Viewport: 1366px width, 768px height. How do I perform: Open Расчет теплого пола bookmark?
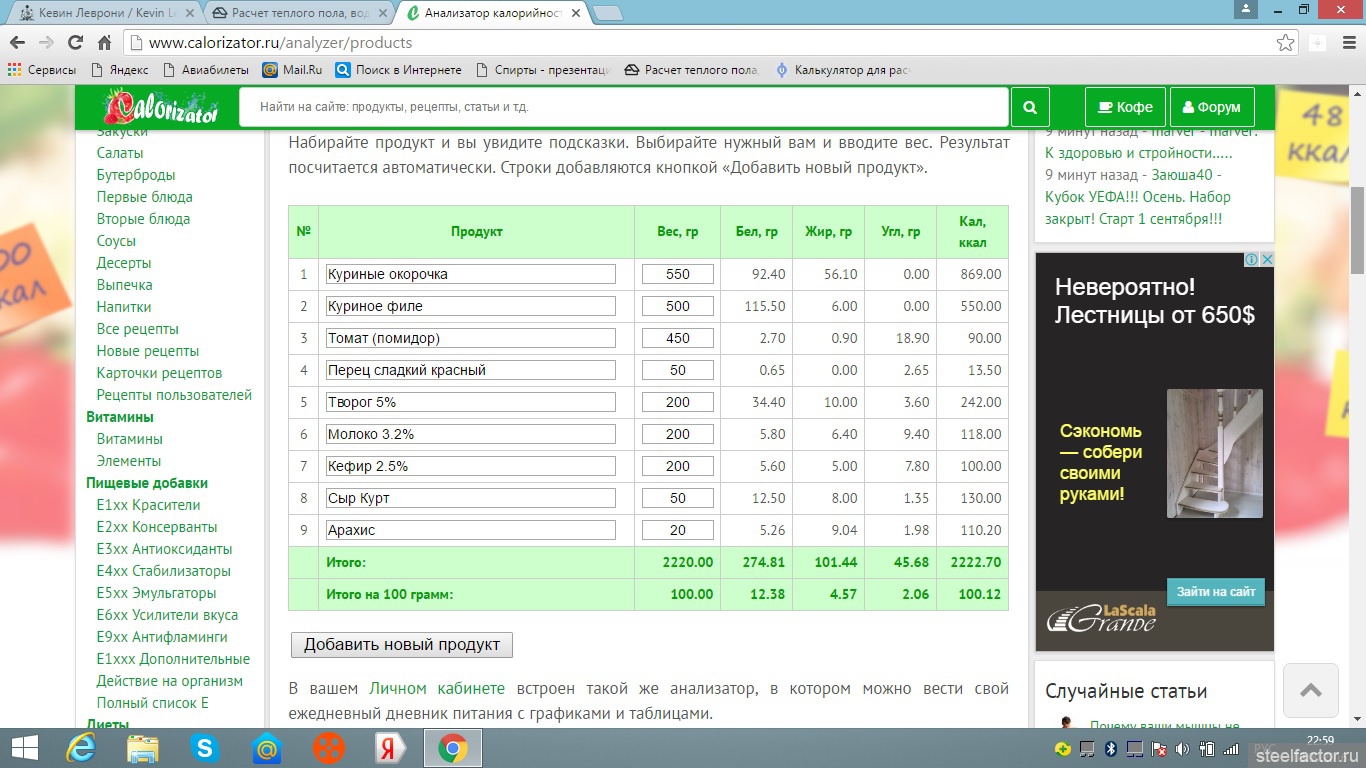pos(692,70)
